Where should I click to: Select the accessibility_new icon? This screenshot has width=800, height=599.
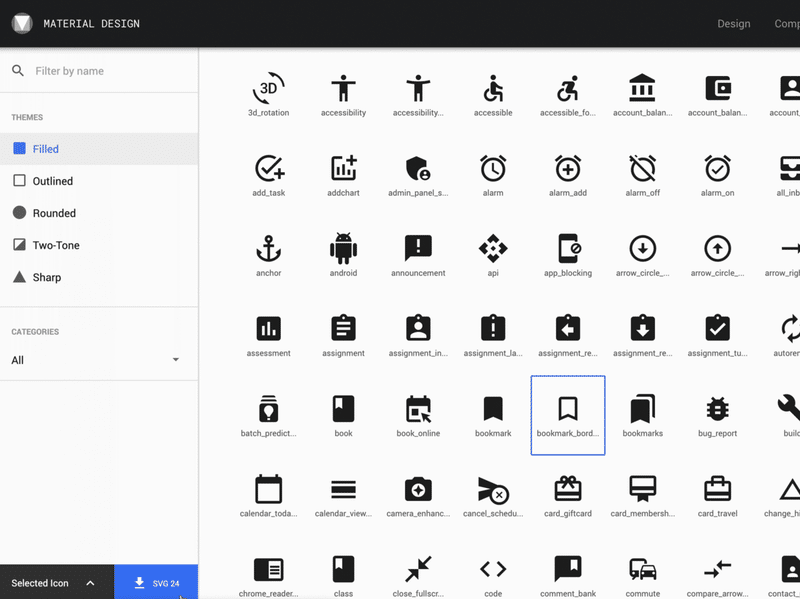pyautogui.click(x=418, y=88)
